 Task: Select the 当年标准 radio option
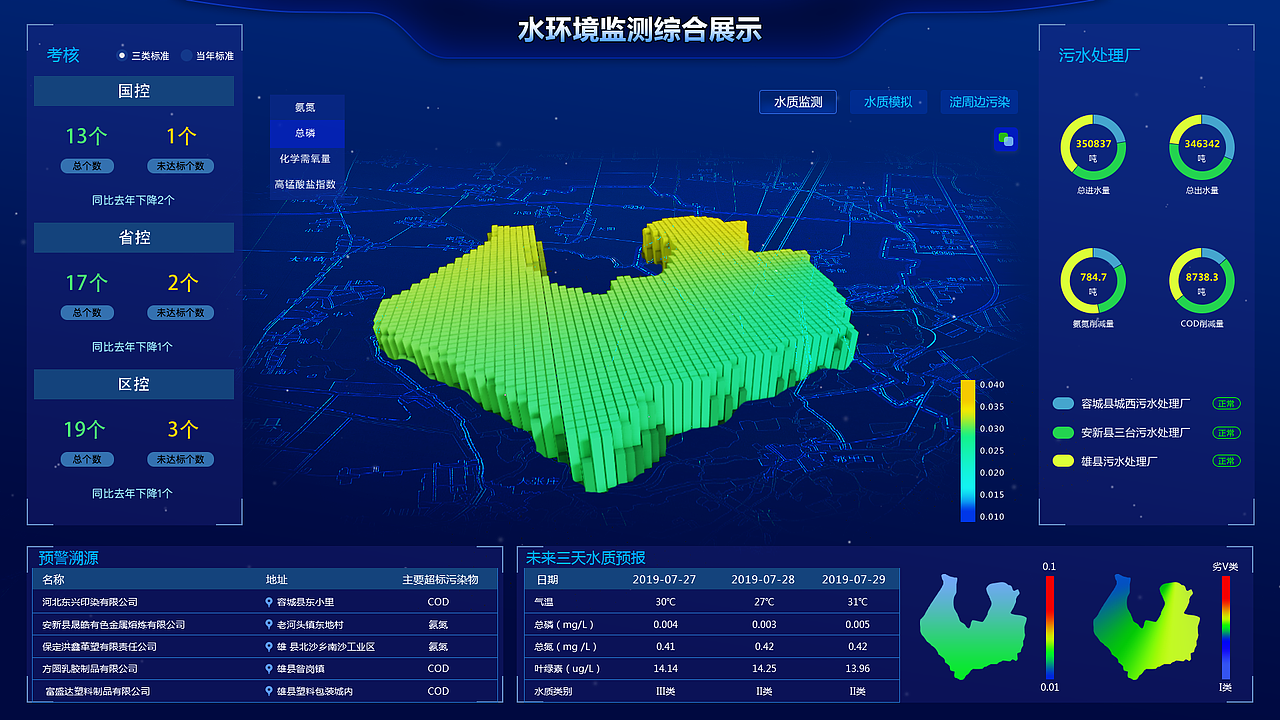[186, 56]
